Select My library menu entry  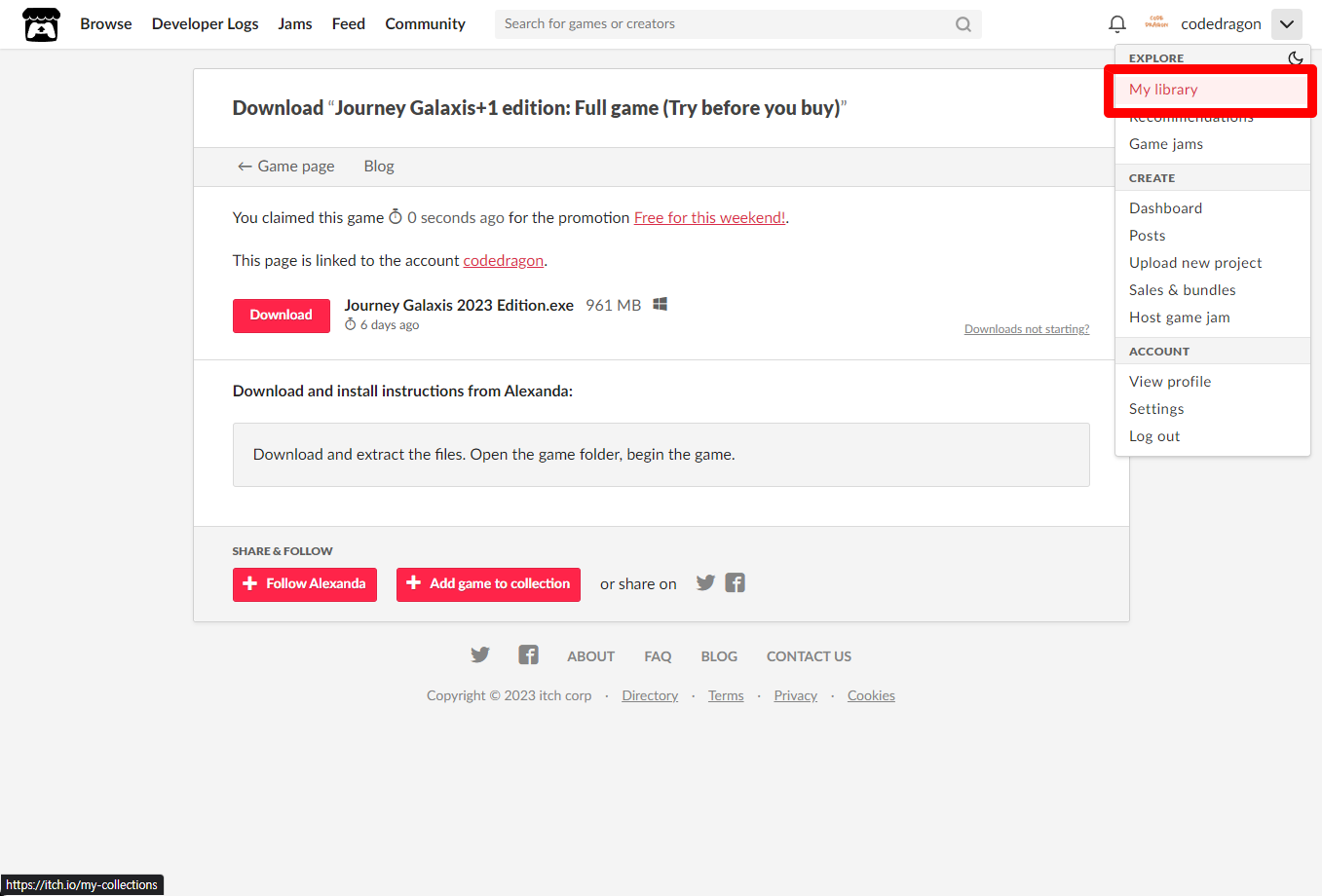[1211, 90]
